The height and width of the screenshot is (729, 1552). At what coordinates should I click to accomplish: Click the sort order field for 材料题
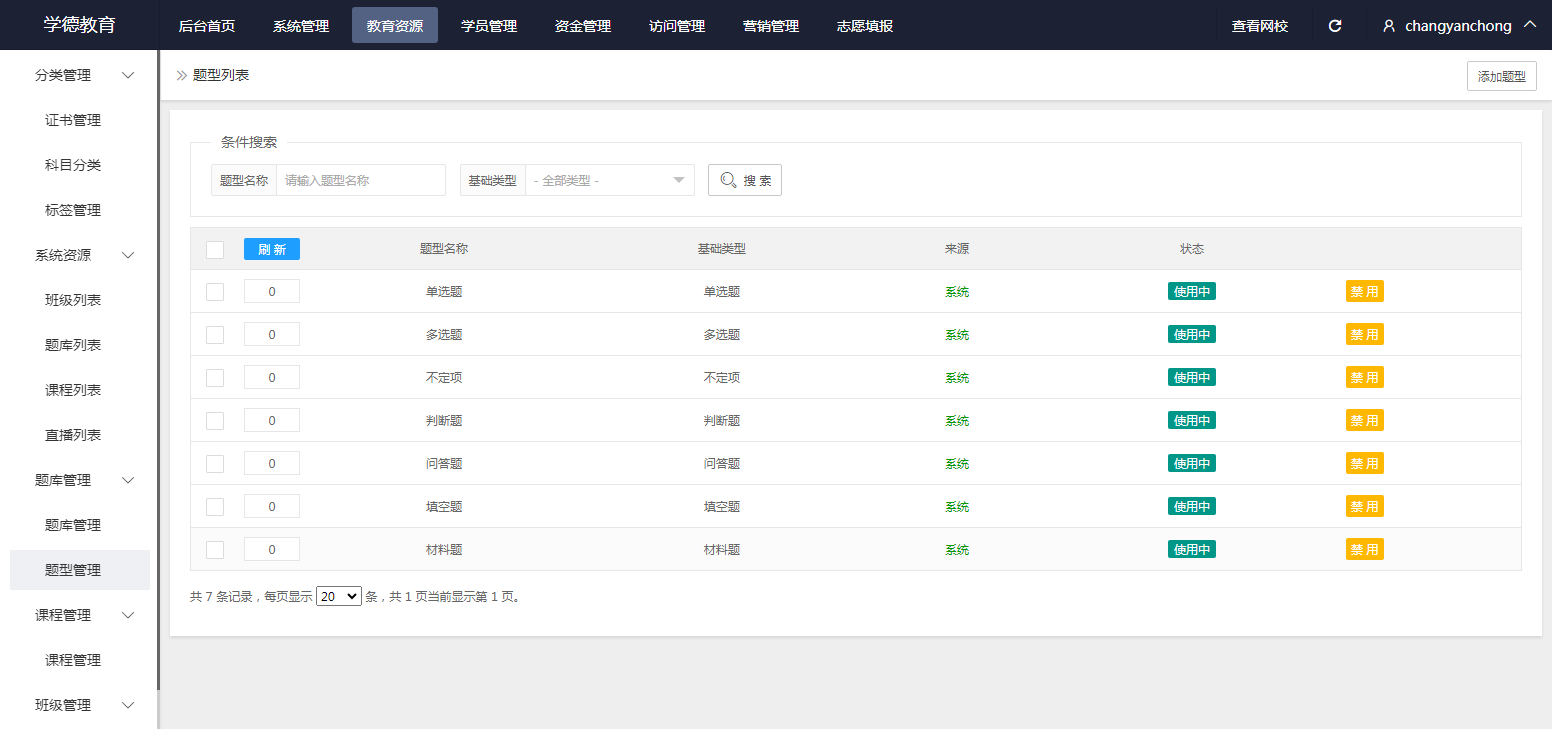(272, 550)
